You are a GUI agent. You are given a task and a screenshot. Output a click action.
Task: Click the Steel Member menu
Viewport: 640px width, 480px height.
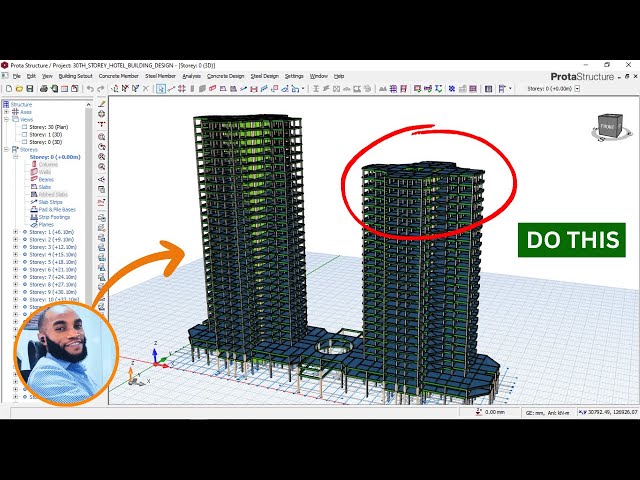click(x=160, y=76)
